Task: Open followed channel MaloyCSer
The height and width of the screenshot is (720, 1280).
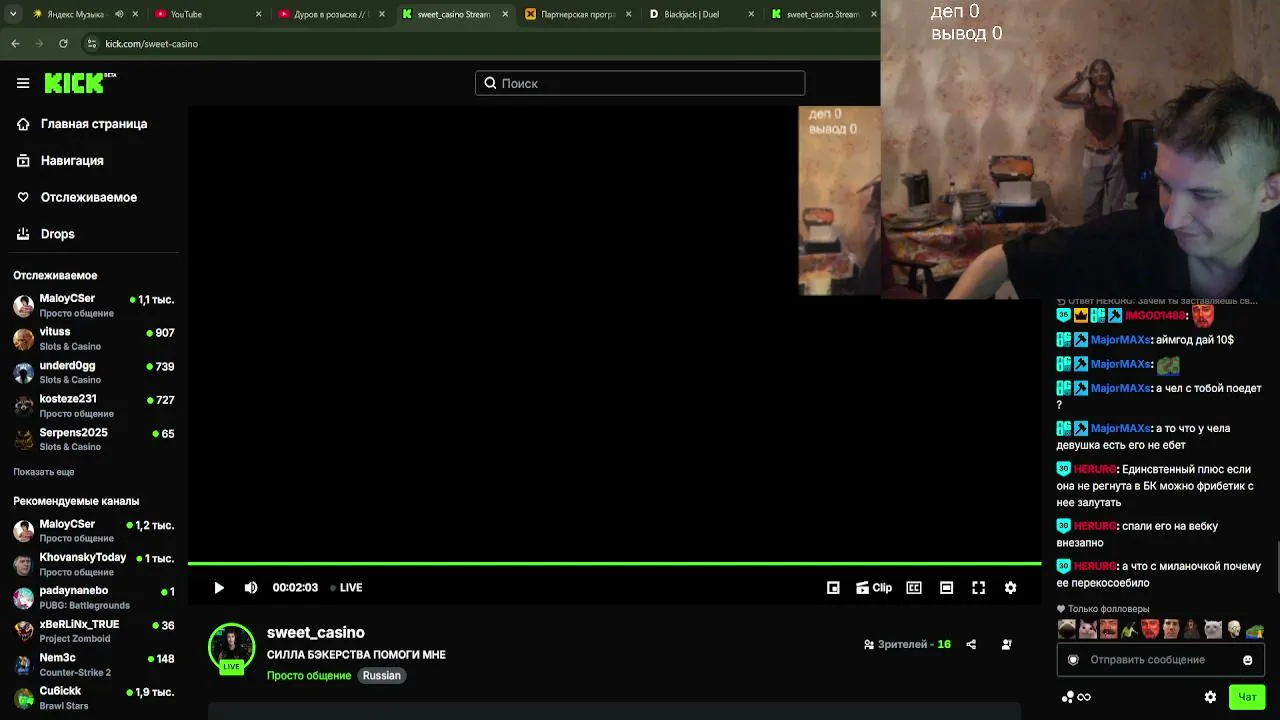Action: point(93,305)
